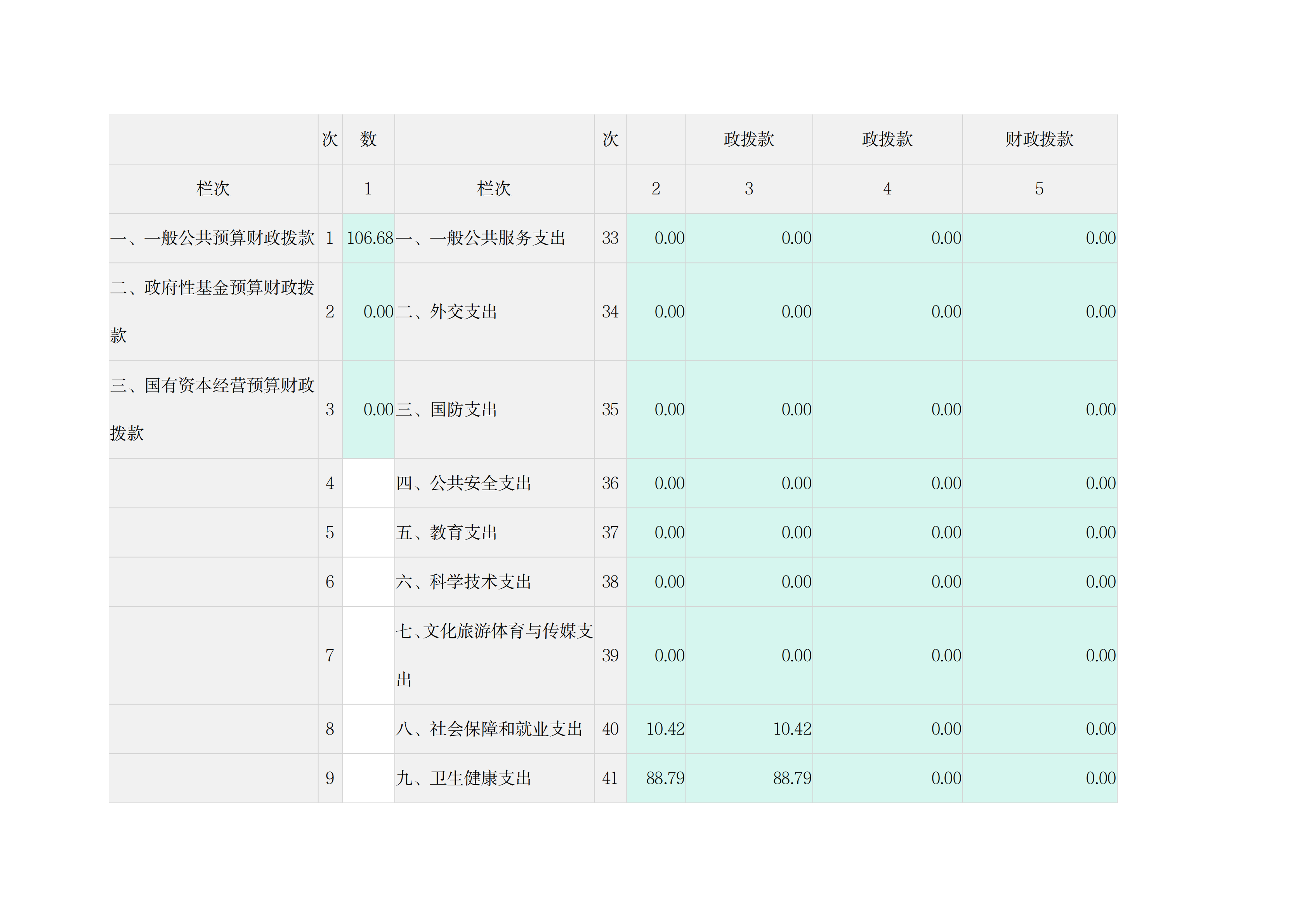The height and width of the screenshot is (924, 1307).
Task: Select the "五、教育支出" row label
Action: pos(494,532)
